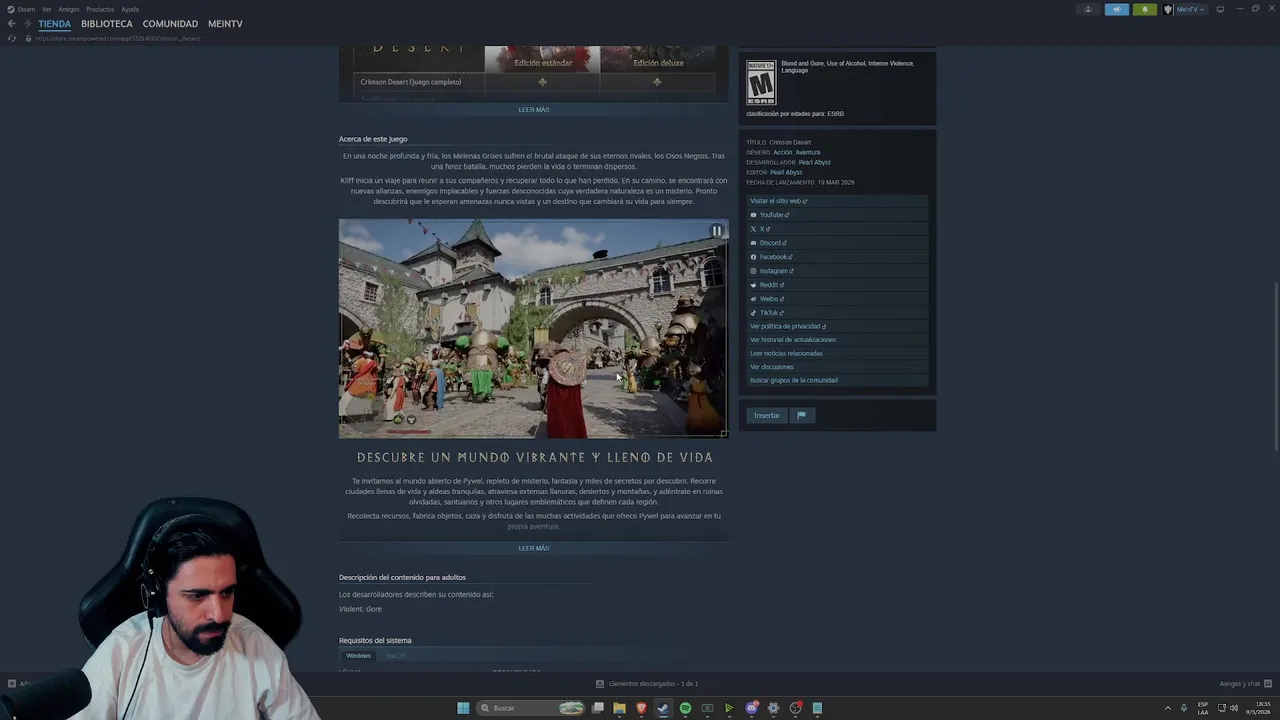Viewport: 1280px width, 720px height.
Task: Open the Ayuda menu
Action: tap(130, 9)
